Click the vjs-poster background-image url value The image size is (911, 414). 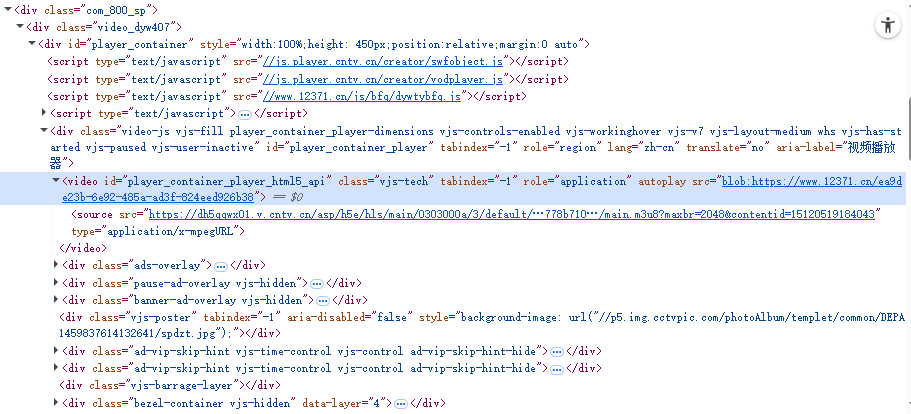pyautogui.click(x=482, y=325)
